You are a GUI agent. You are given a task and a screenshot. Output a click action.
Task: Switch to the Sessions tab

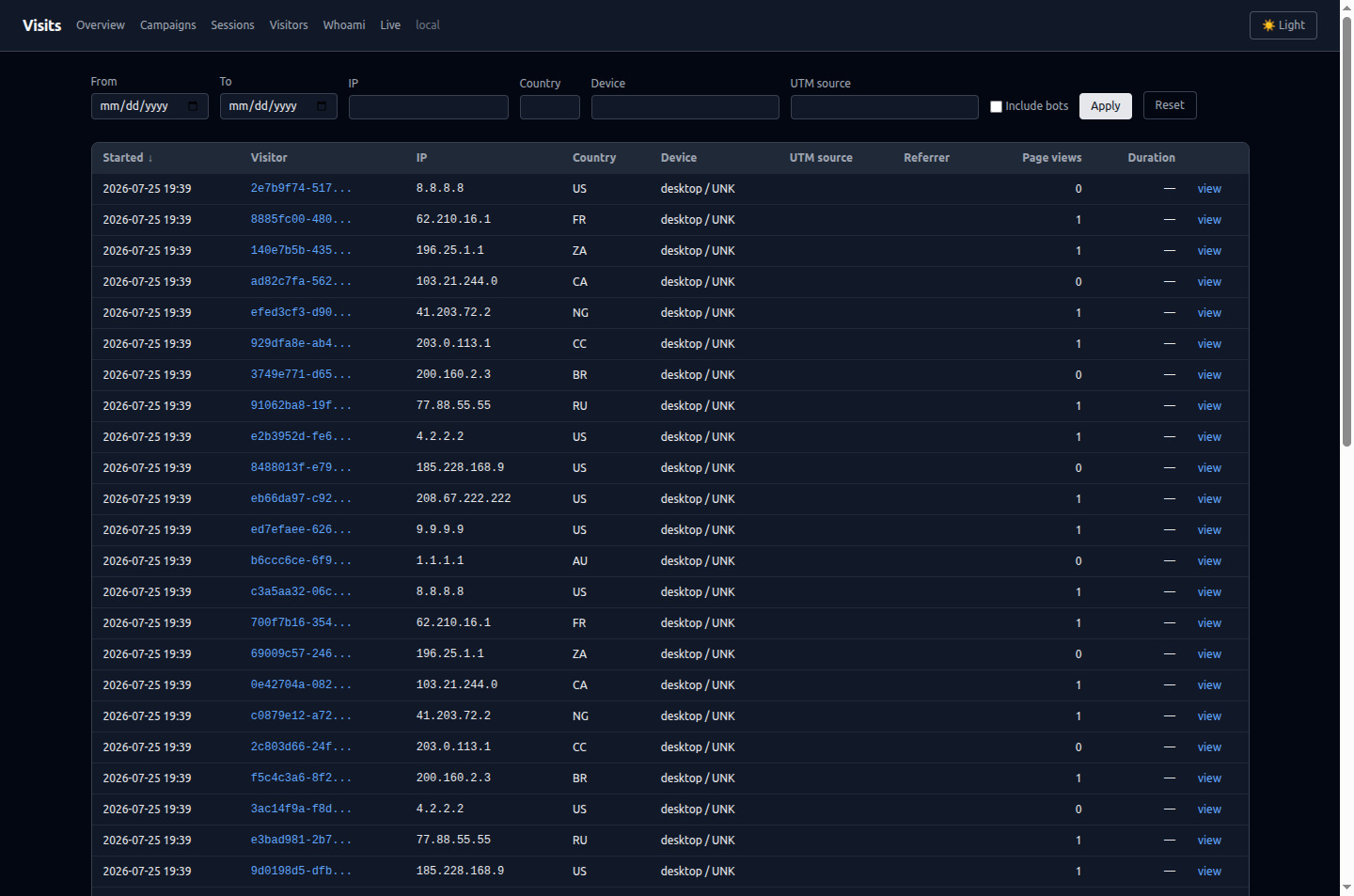point(232,25)
